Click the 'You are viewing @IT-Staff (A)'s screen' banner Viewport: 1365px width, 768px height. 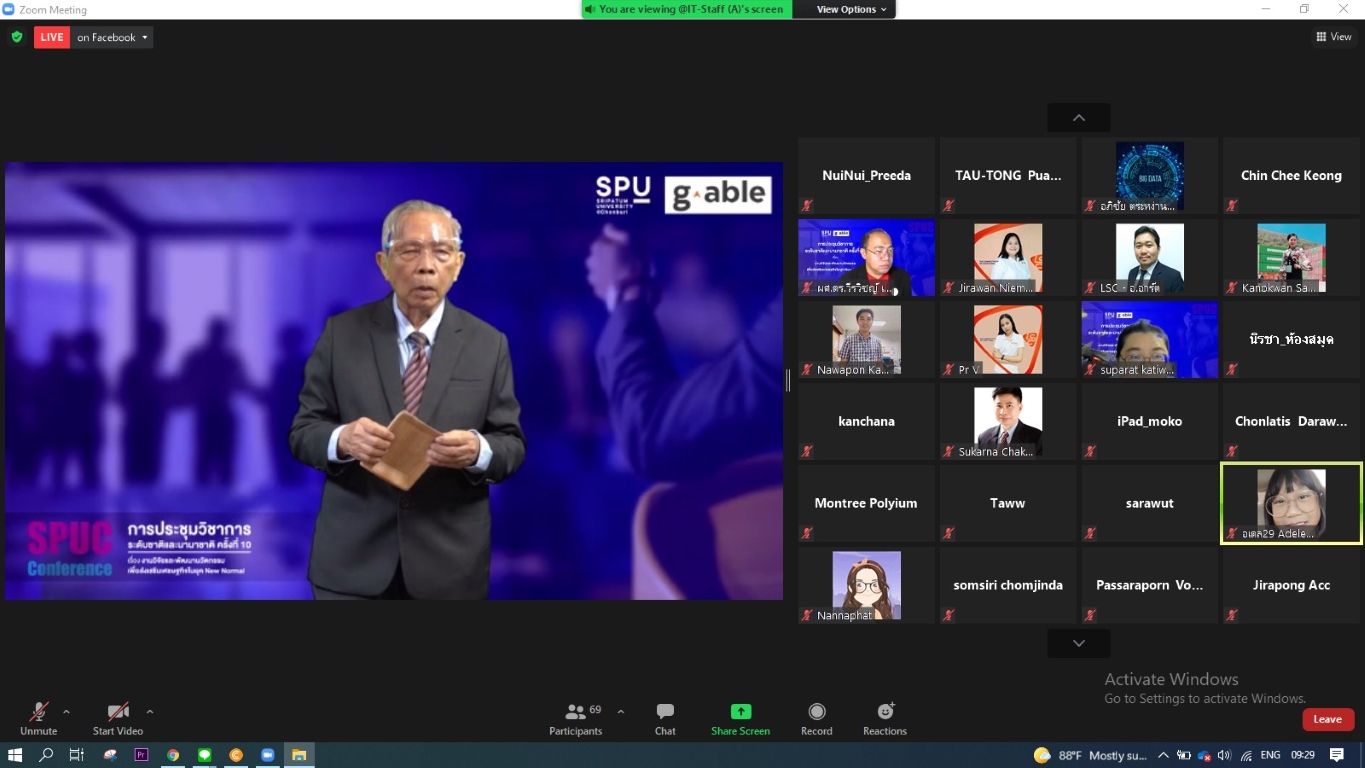pos(686,9)
